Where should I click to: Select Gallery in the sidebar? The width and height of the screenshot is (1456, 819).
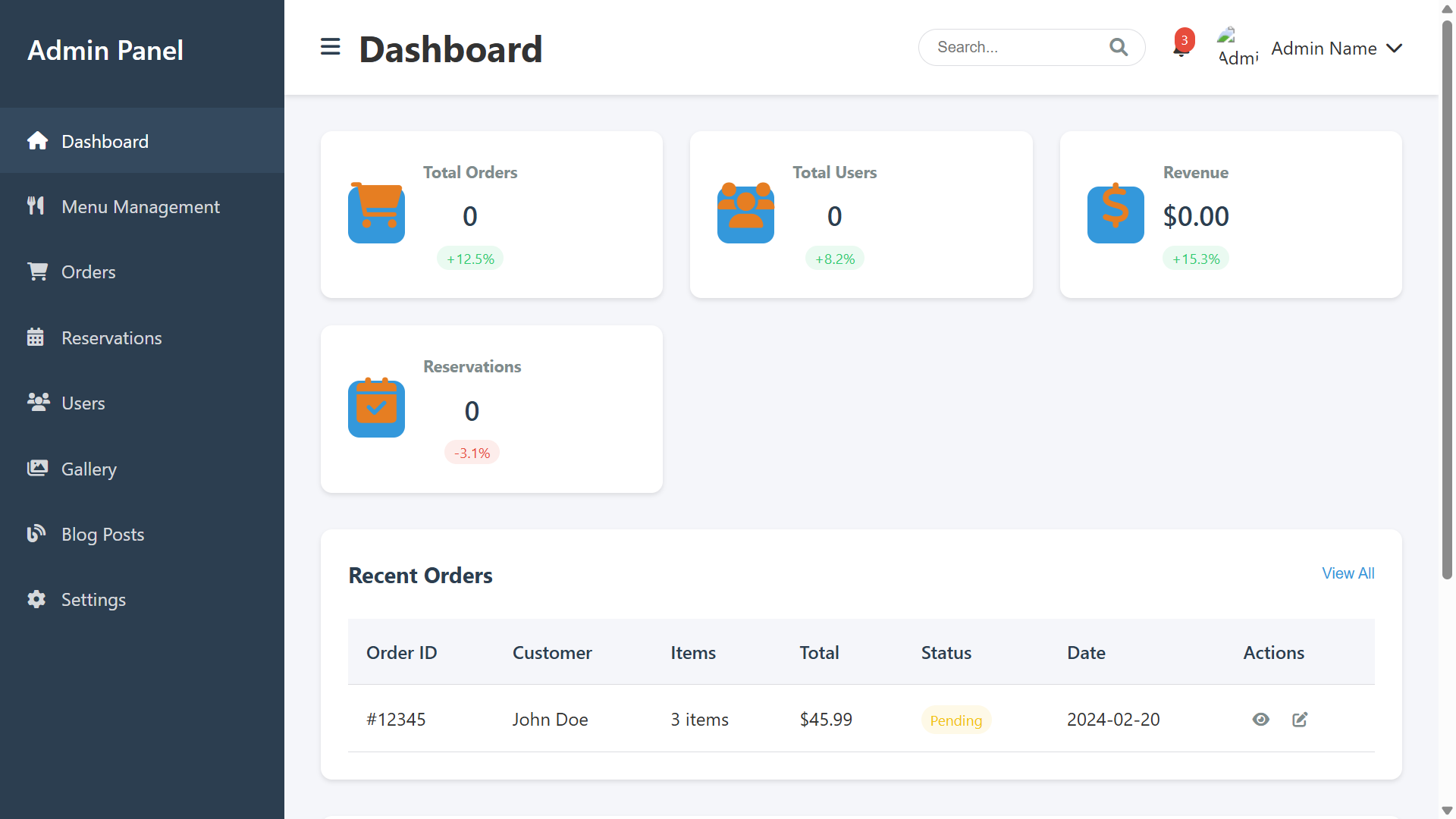142,469
